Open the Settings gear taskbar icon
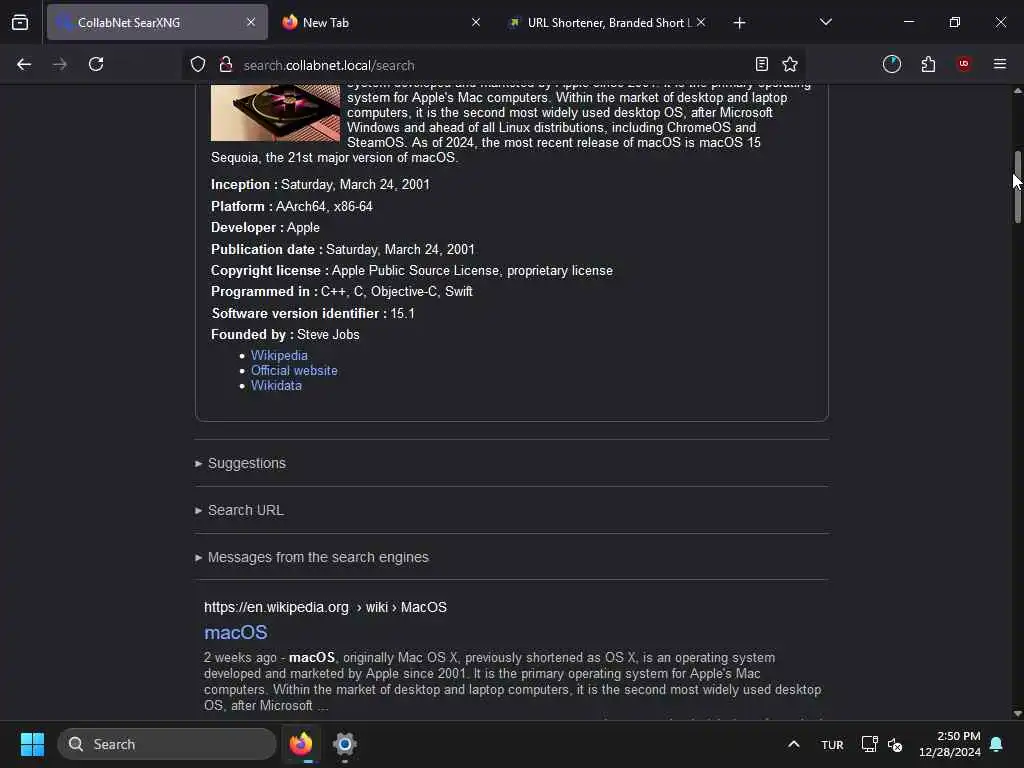This screenshot has width=1024, height=768. point(344,744)
